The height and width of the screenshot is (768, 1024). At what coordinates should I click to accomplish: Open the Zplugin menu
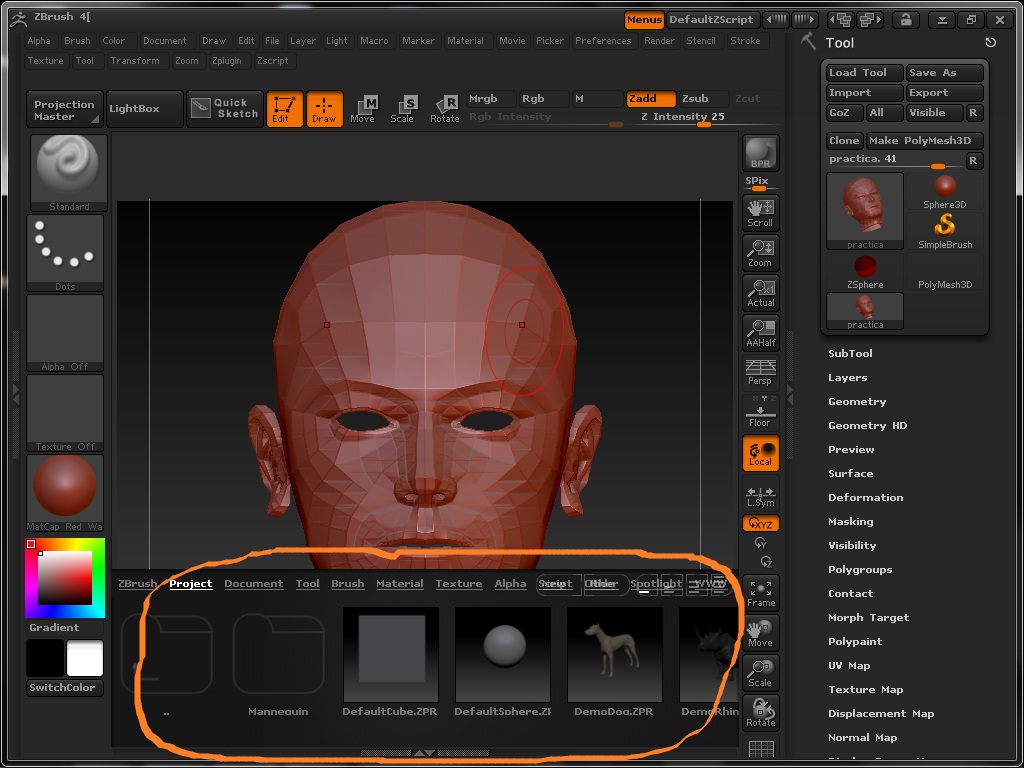(x=227, y=61)
